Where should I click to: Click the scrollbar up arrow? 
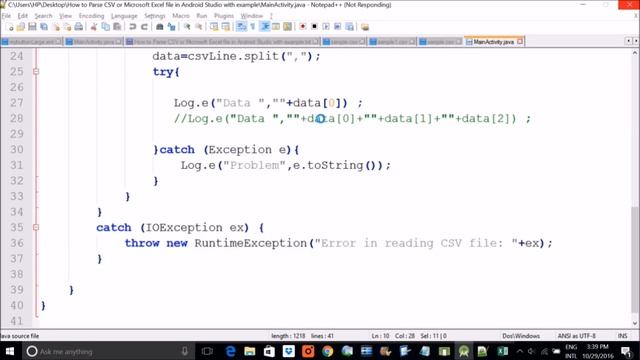click(x=635, y=53)
